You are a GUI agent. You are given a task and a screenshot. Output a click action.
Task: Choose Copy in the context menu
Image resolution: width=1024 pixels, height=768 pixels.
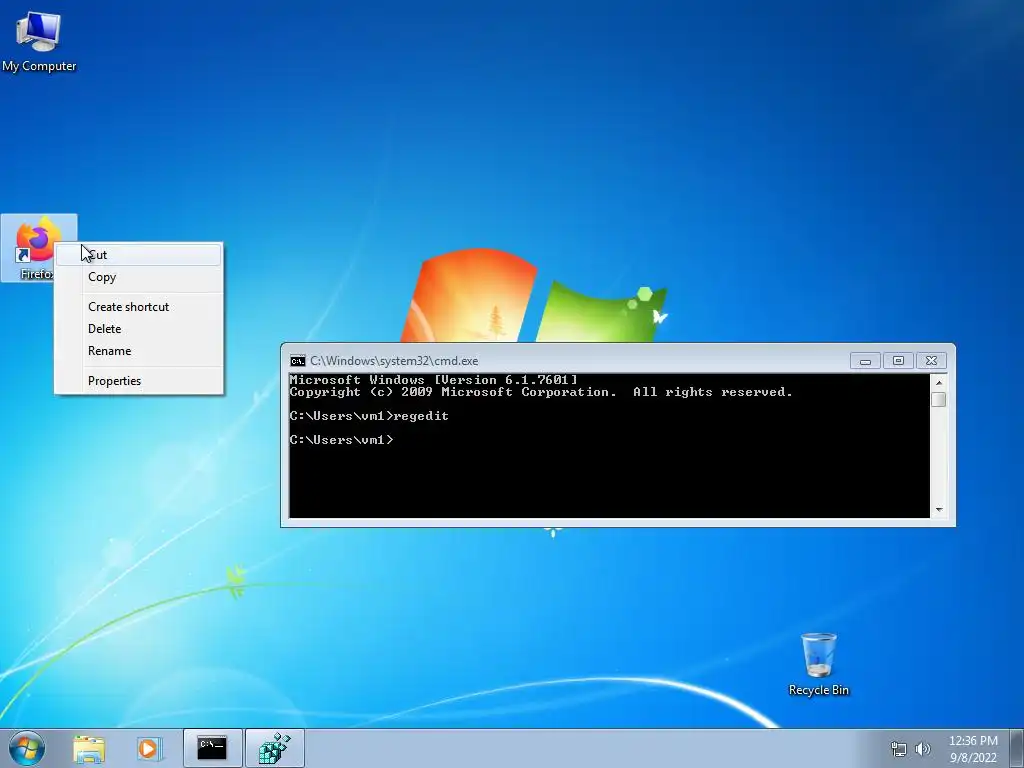click(x=139, y=277)
